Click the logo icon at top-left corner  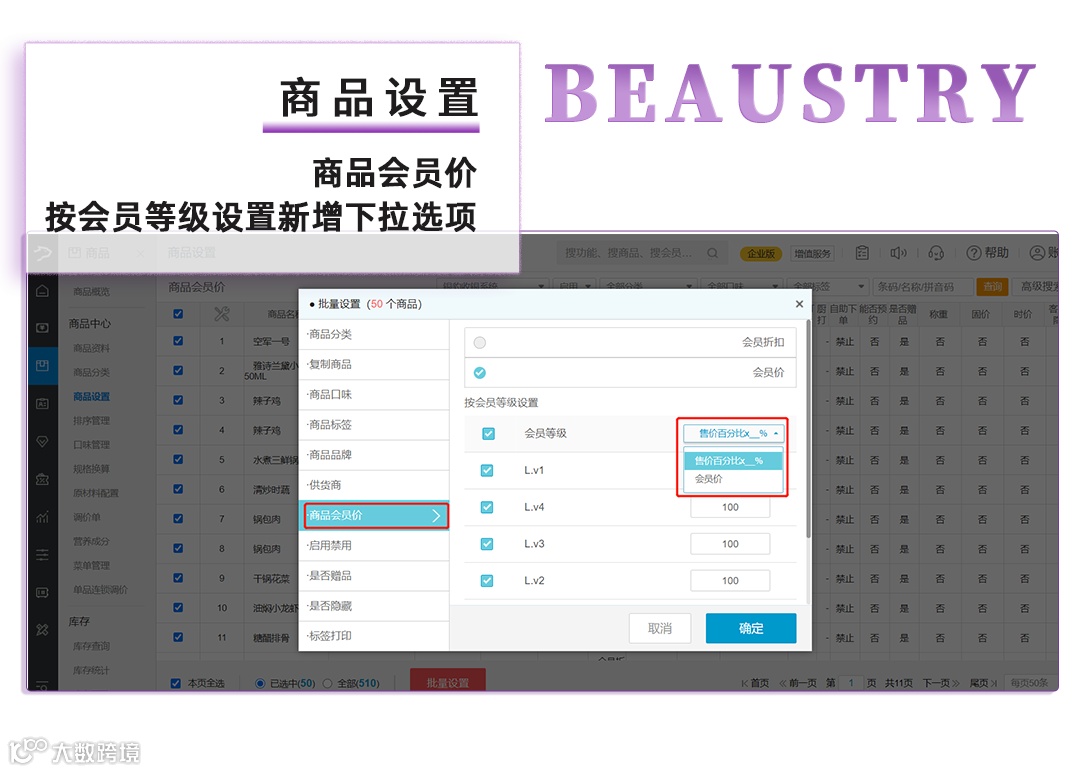[43, 253]
